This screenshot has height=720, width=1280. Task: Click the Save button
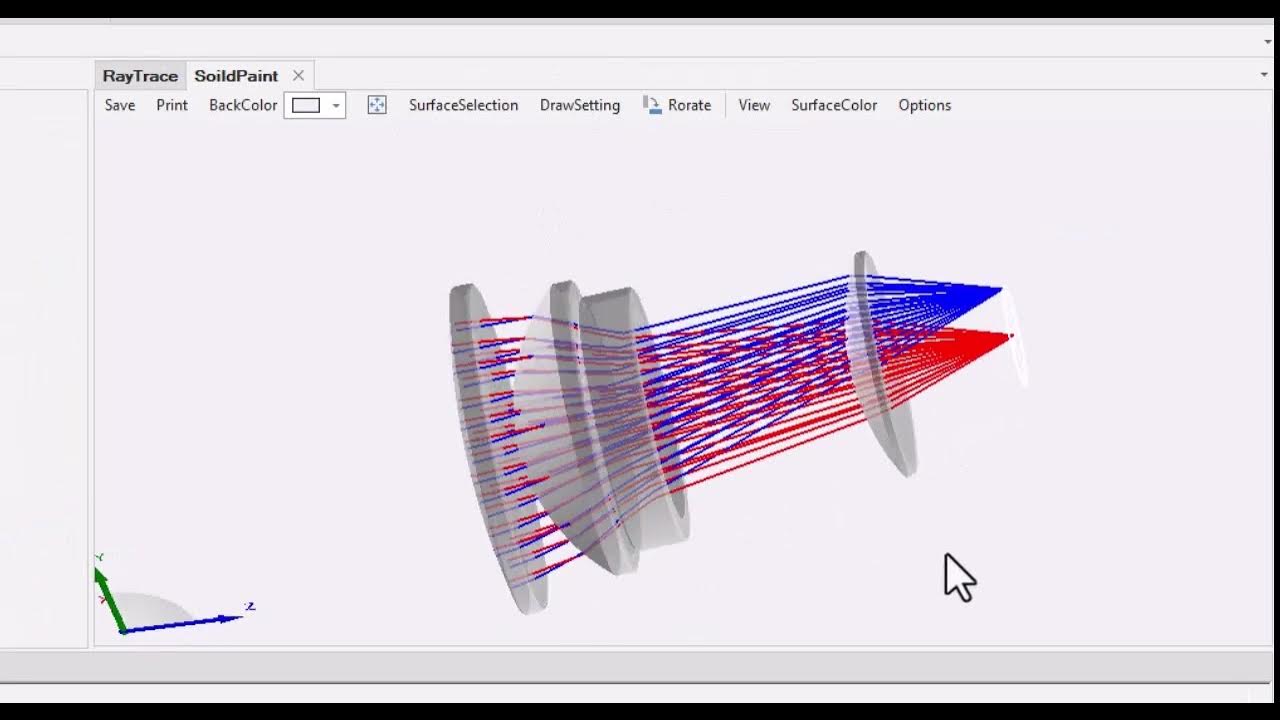pos(118,105)
